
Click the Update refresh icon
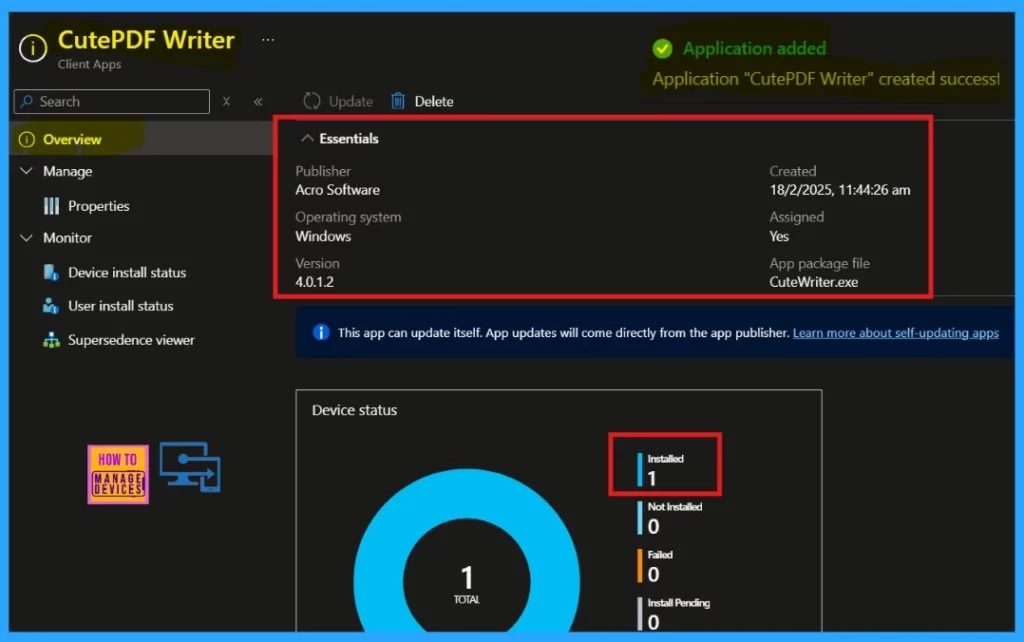point(312,101)
